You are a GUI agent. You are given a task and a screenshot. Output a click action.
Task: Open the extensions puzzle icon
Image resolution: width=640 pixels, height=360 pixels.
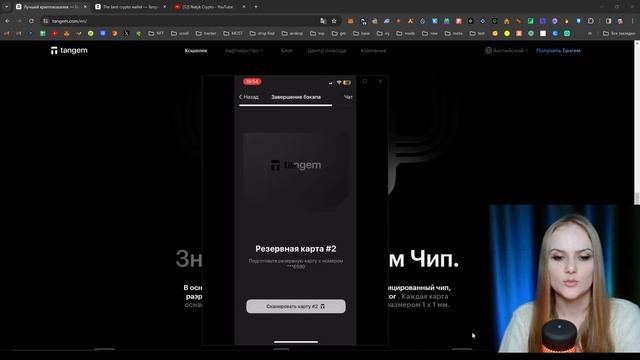point(591,21)
